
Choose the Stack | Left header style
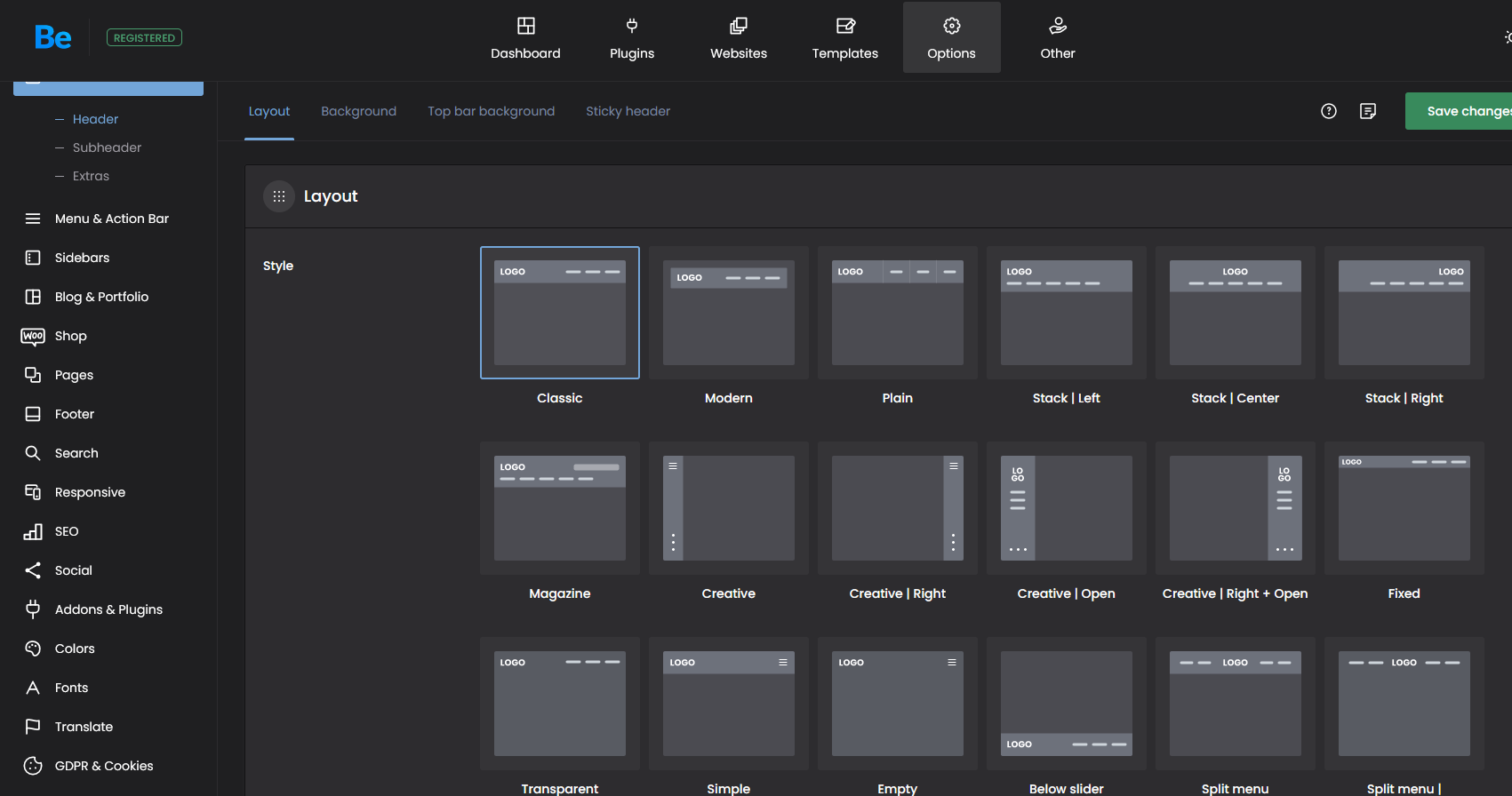click(1067, 313)
